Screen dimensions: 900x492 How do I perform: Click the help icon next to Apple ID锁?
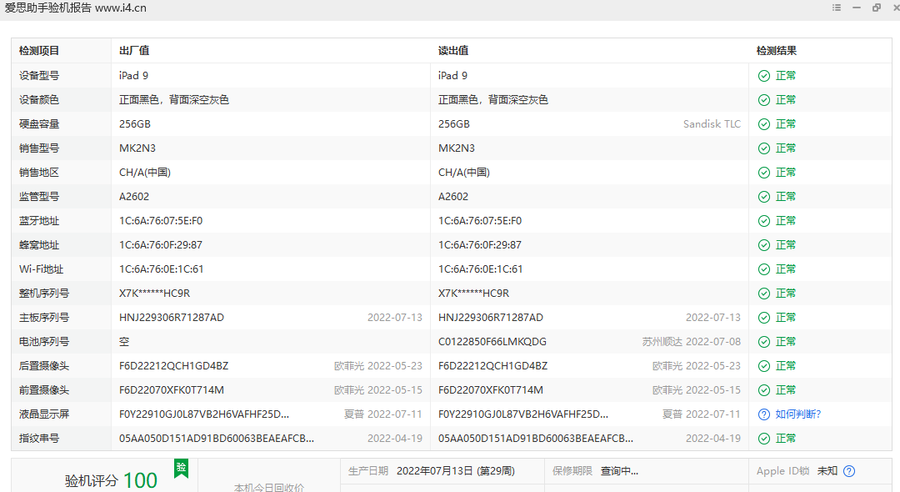pos(849,471)
